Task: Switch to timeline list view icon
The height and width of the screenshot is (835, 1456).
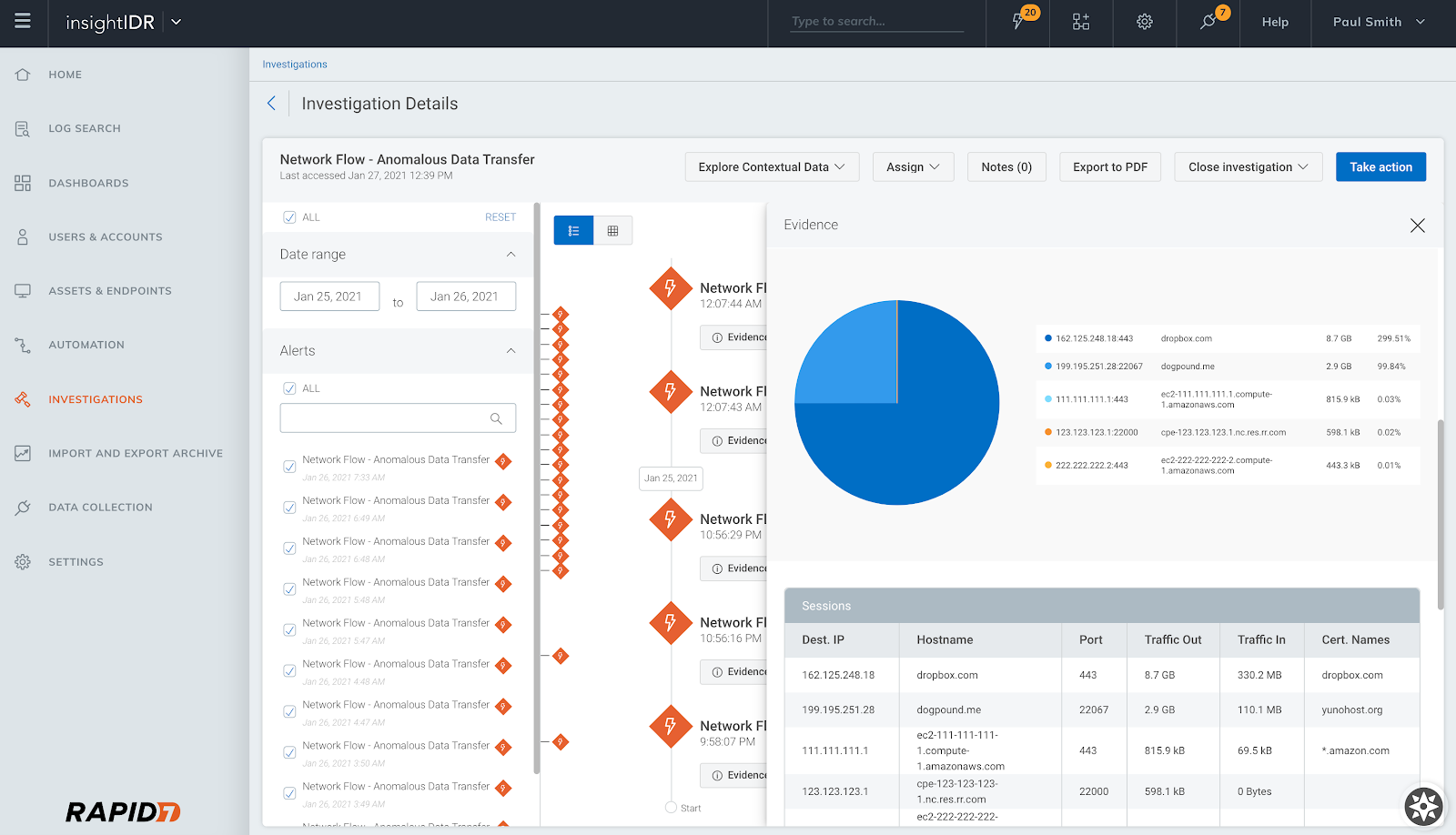Action: tap(573, 231)
